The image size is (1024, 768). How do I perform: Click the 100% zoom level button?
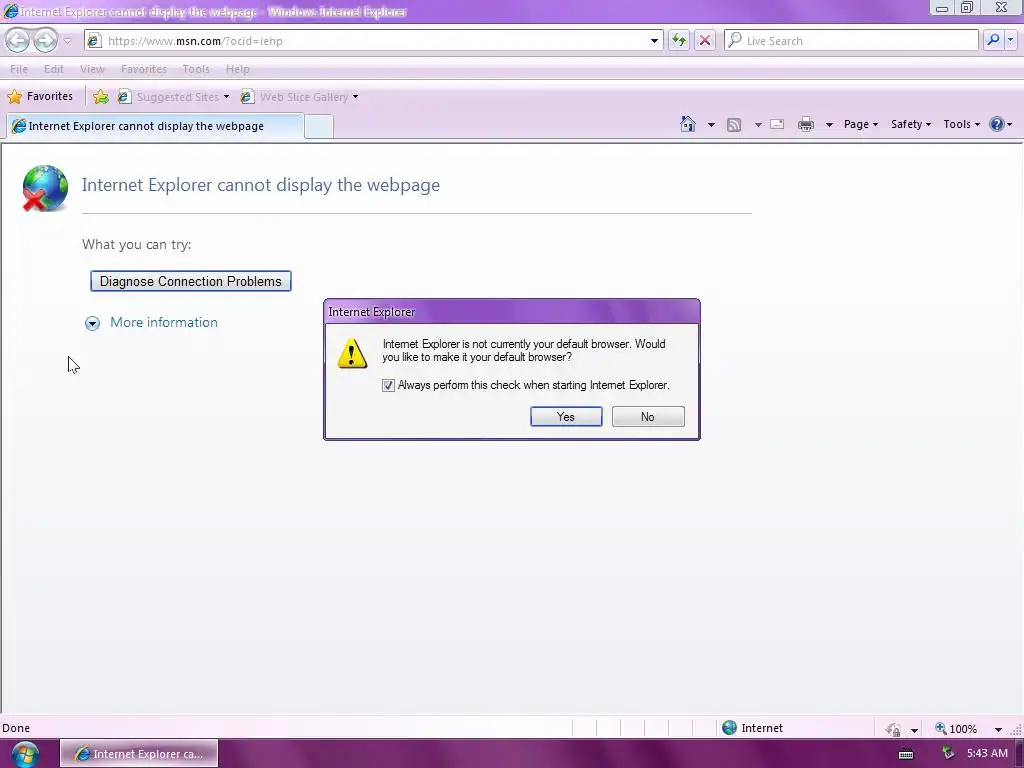[956, 729]
